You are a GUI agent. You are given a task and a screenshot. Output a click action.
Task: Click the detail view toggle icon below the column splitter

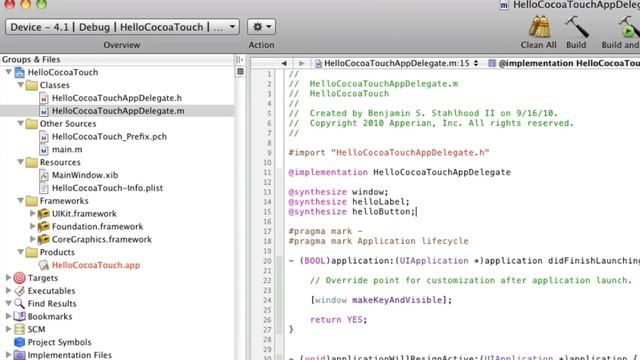click(240, 72)
